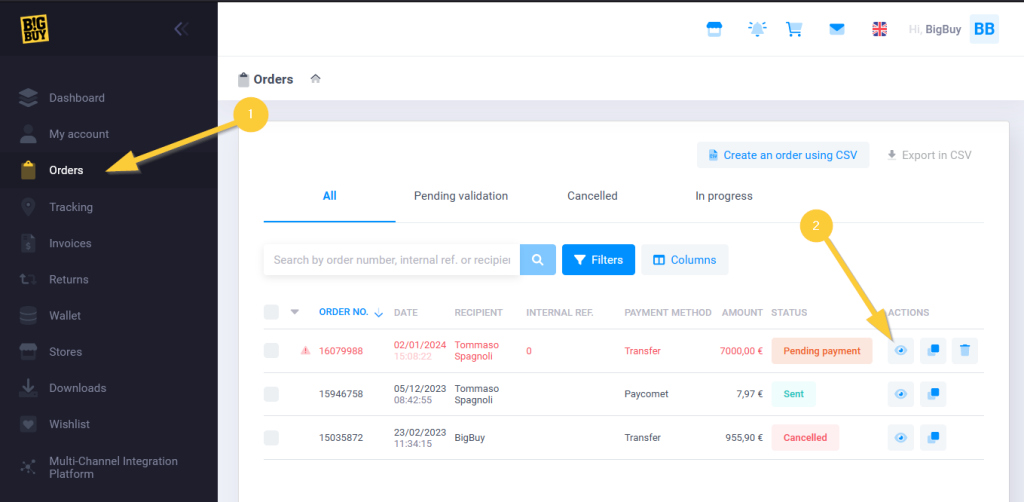1024x502 pixels.
Task: Collapse the sidebar with double chevron
Action: pos(181,29)
